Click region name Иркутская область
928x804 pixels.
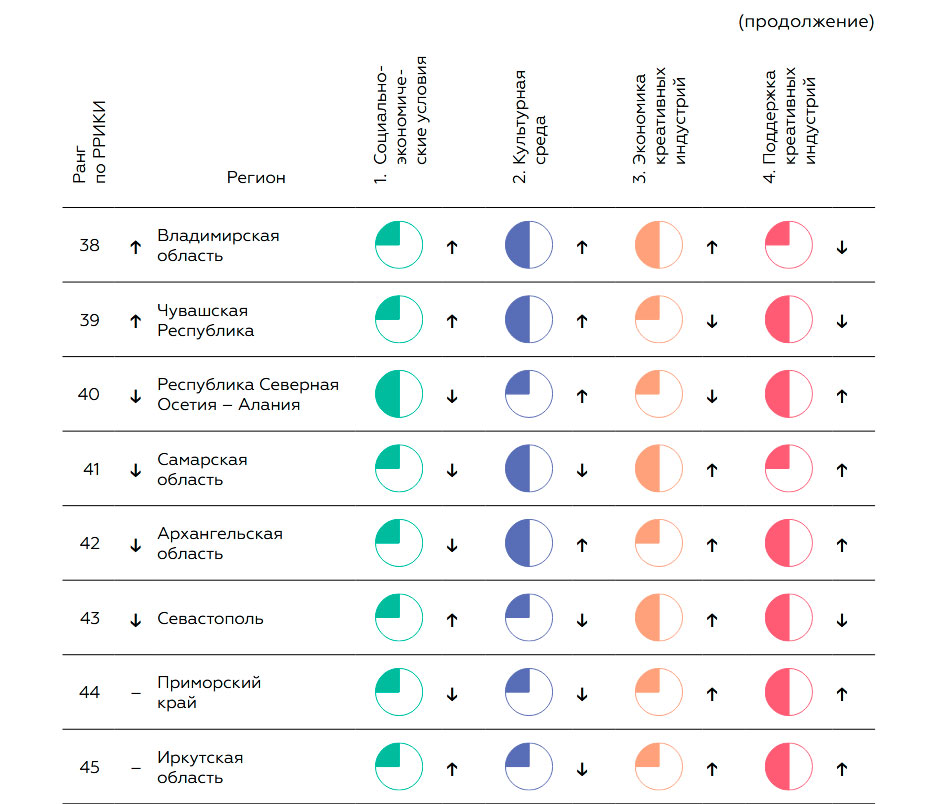point(200,768)
